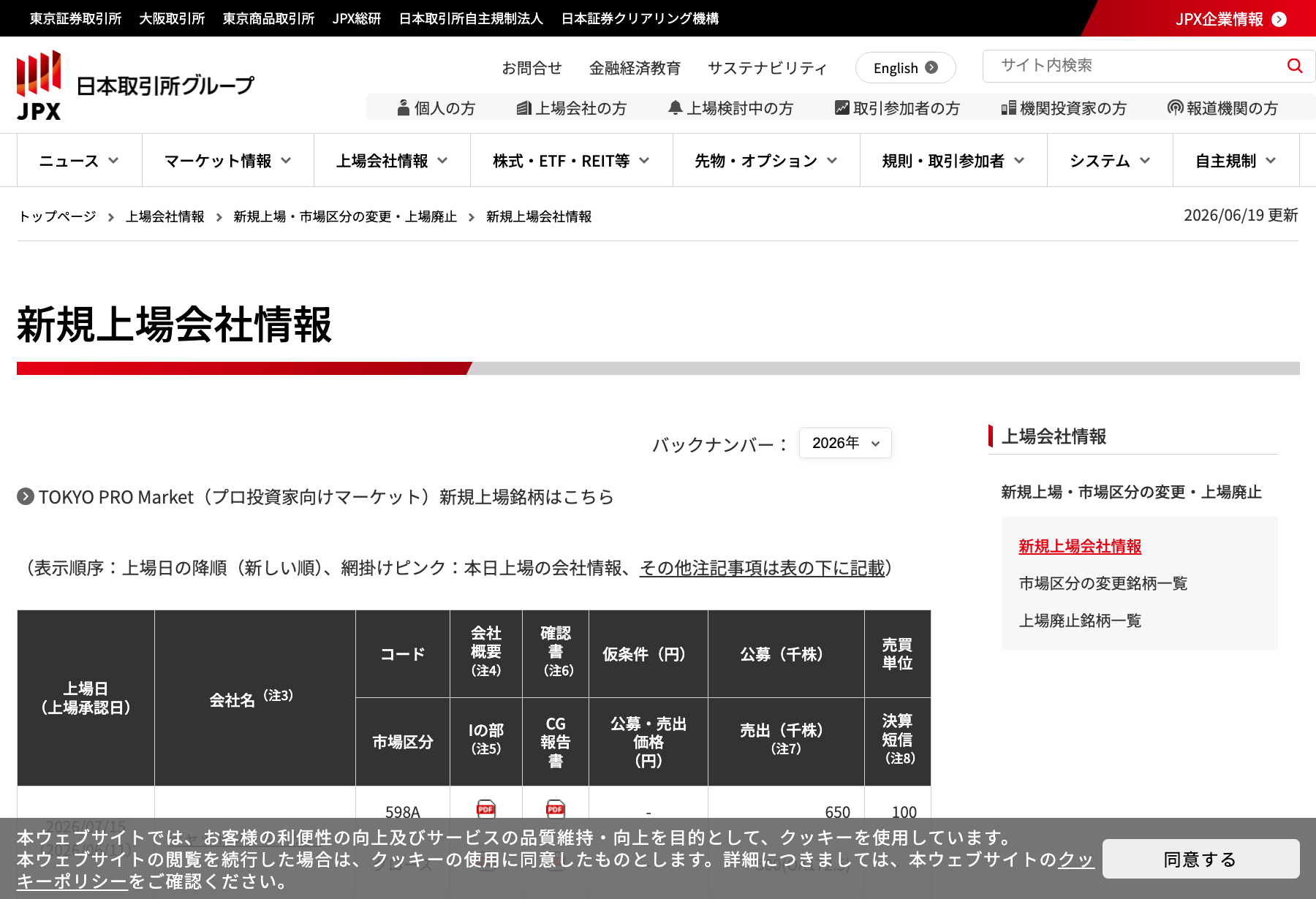Open the 確認書 PDF for code 598A
The height and width of the screenshot is (899, 1316).
coord(556,809)
